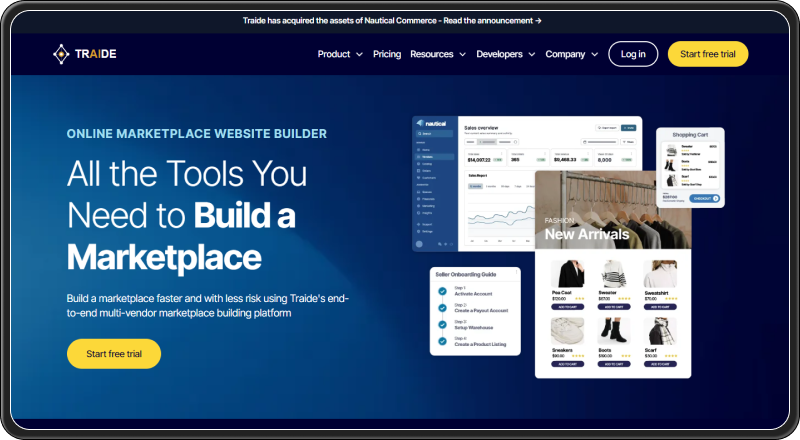Screen dimensions: 800x440
Task: Go to the Pricing page
Action: 387,54
